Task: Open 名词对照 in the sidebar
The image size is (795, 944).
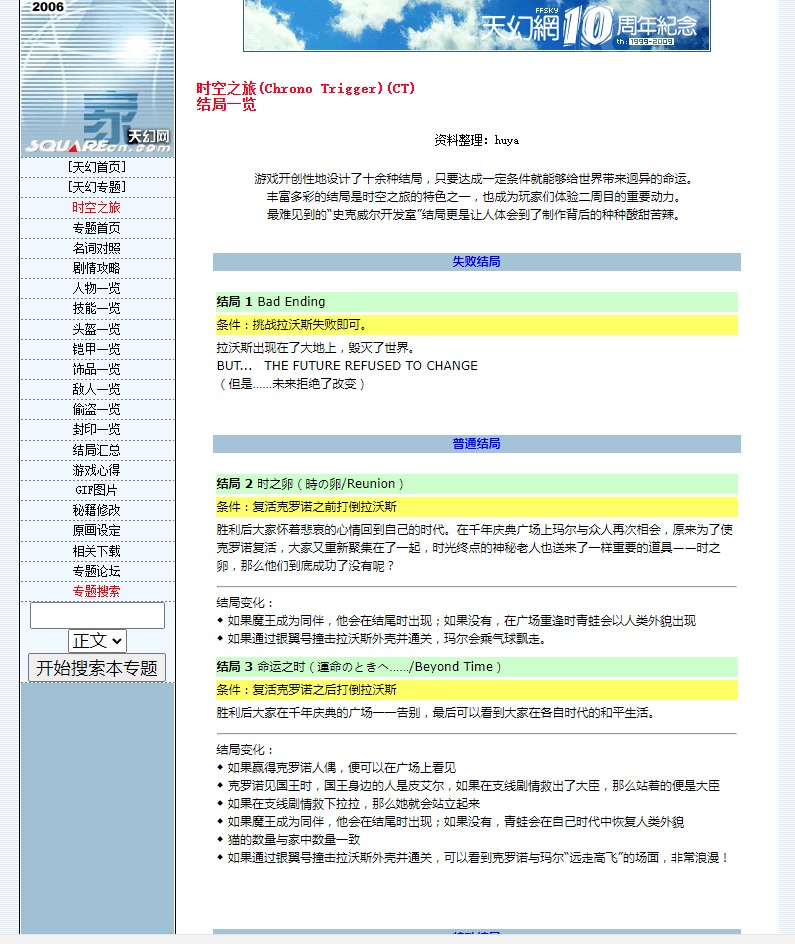Action: (x=97, y=248)
